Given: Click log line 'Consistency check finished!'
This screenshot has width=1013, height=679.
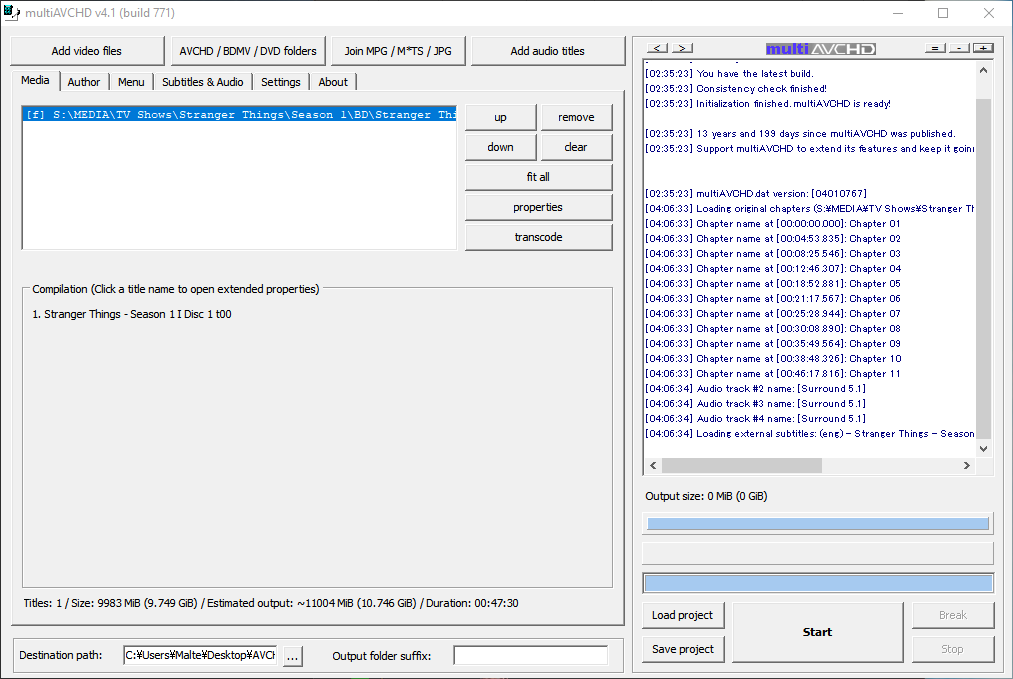Looking at the screenshot, I should click(736, 89).
